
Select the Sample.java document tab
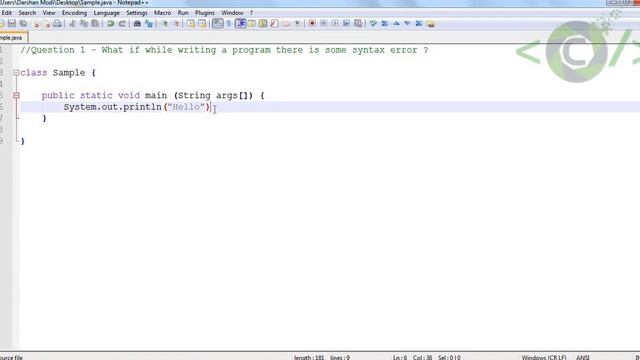(x=13, y=38)
